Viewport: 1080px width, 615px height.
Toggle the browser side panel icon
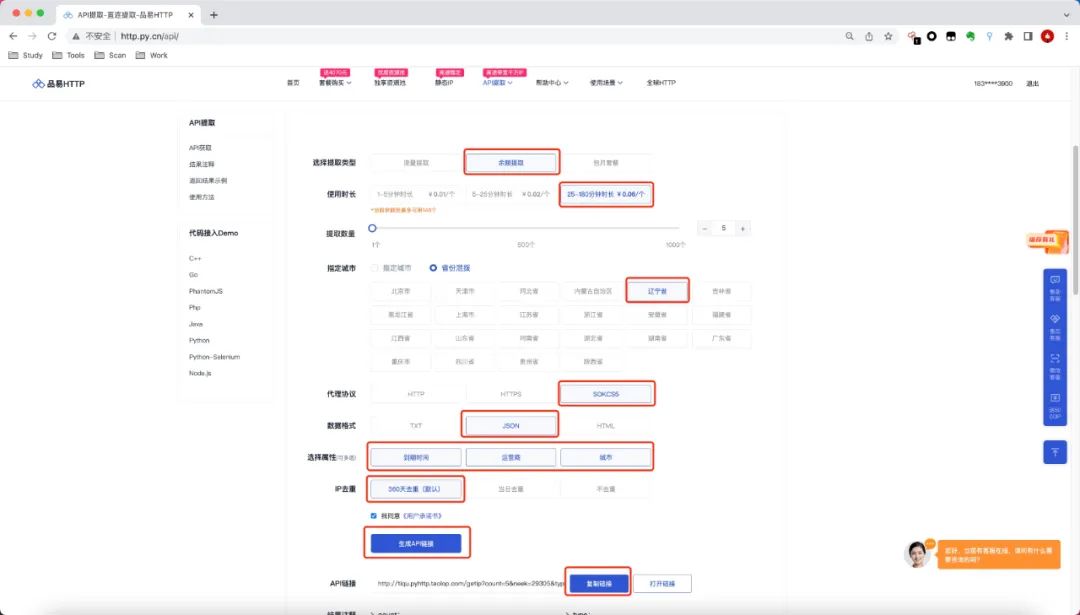pos(1028,36)
